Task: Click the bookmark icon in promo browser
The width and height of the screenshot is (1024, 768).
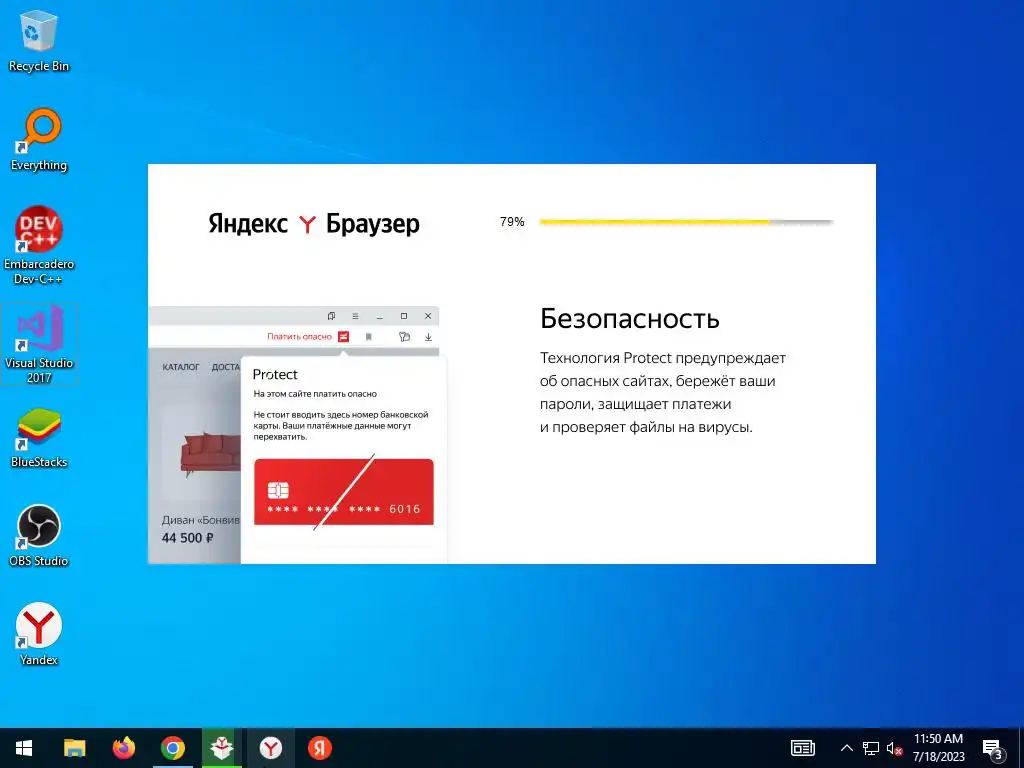Action: [368, 337]
